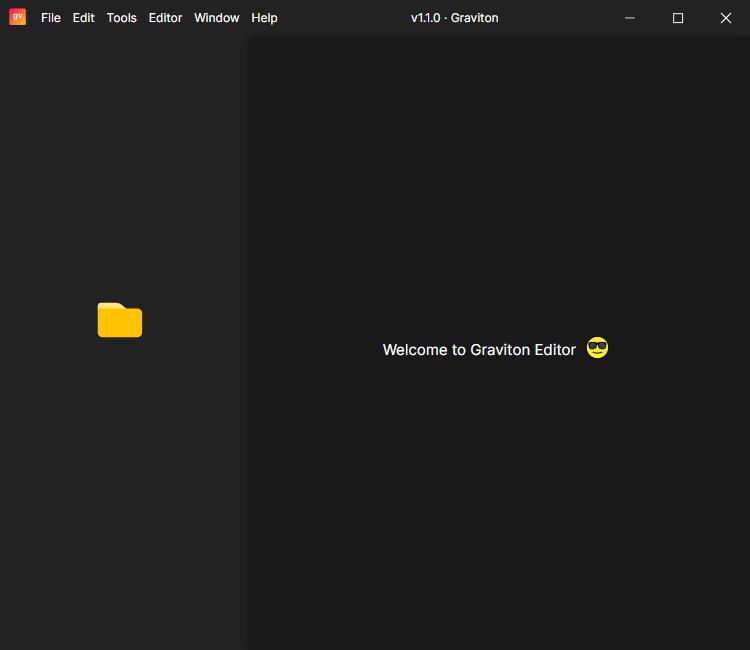This screenshot has height=650, width=750.
Task: Click the v1.1.0 · Graviton window title
Action: (x=454, y=18)
